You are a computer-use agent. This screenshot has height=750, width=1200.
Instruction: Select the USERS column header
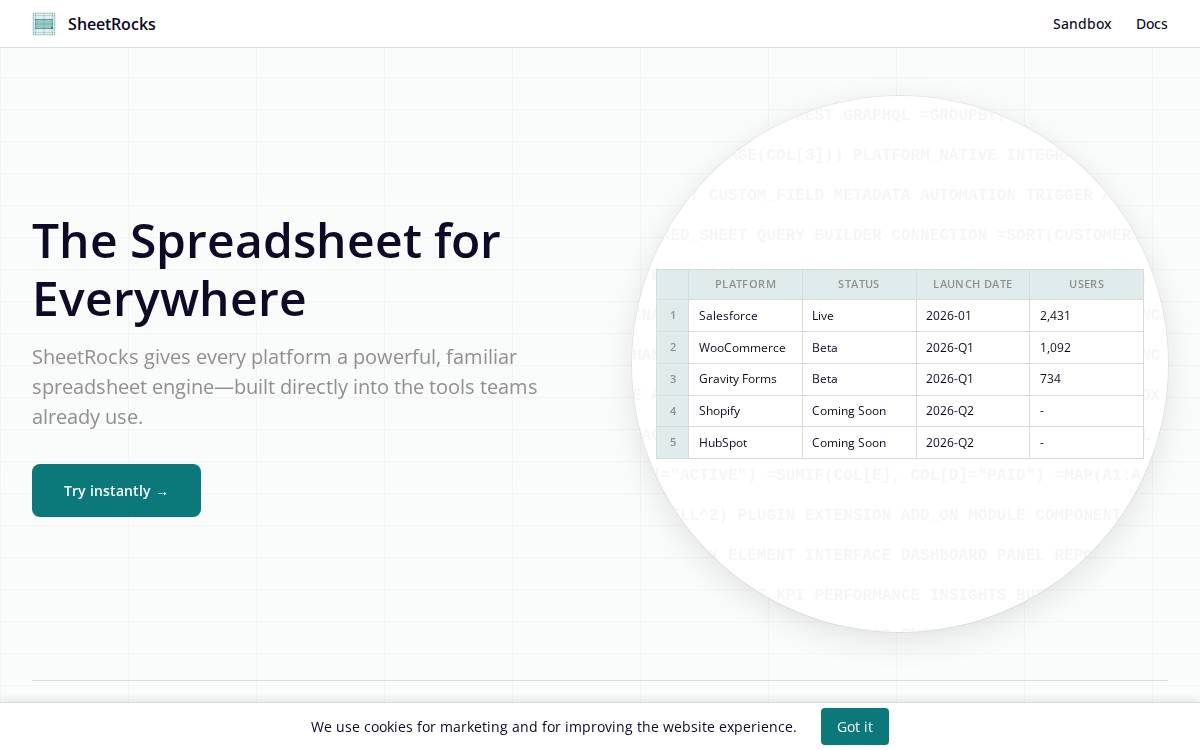pos(1086,284)
